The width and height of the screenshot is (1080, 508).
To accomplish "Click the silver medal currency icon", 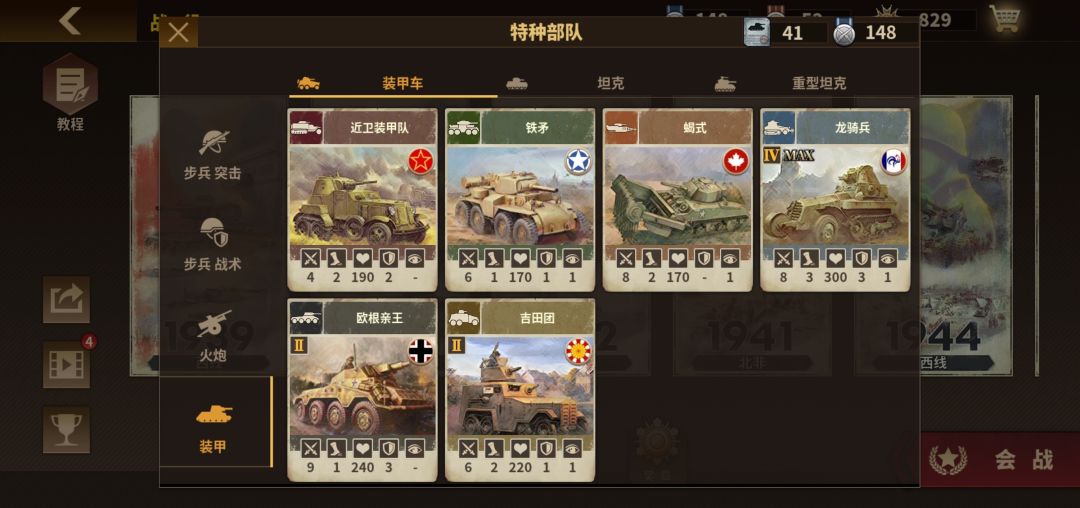I will (844, 32).
